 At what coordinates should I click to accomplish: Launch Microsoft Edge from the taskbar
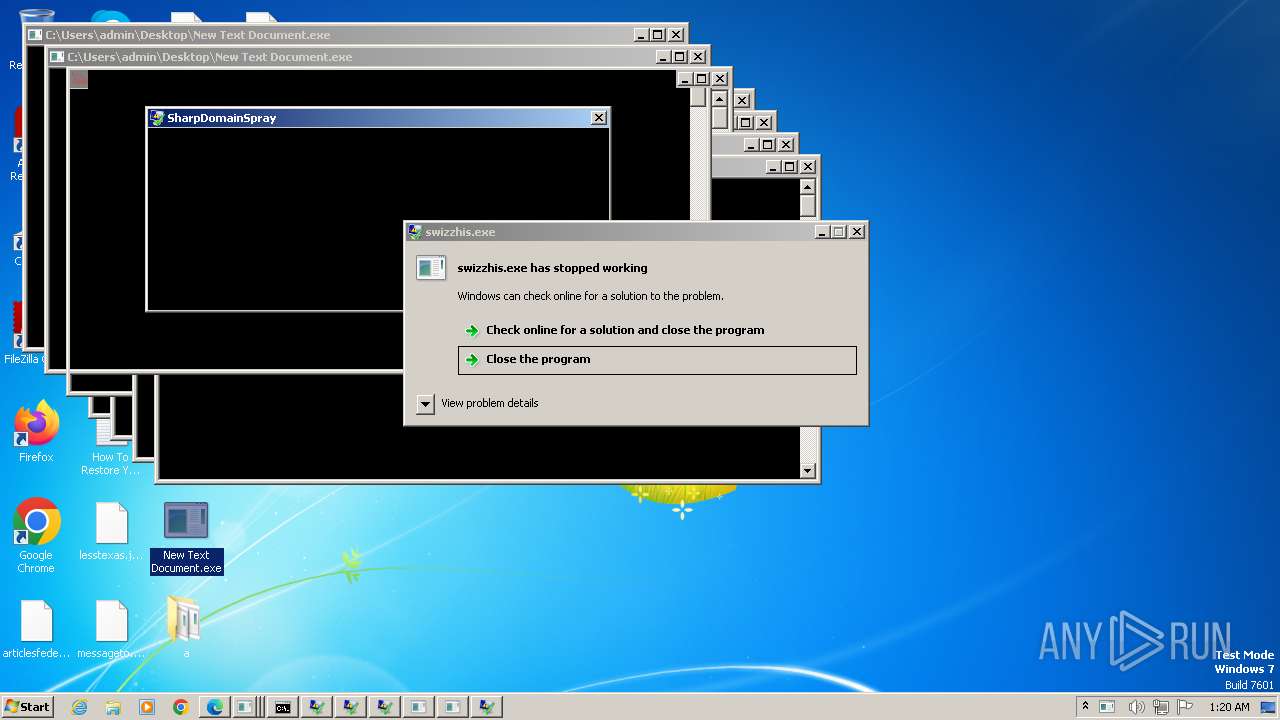(215, 707)
